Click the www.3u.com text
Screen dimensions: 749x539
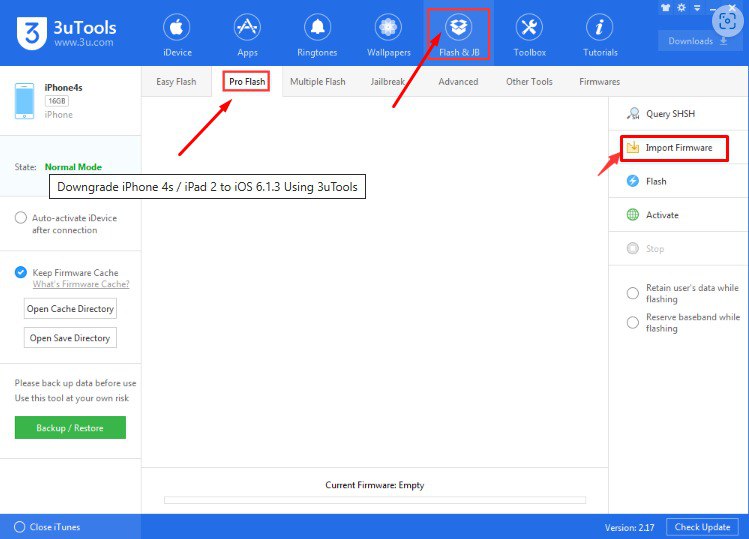point(84,43)
